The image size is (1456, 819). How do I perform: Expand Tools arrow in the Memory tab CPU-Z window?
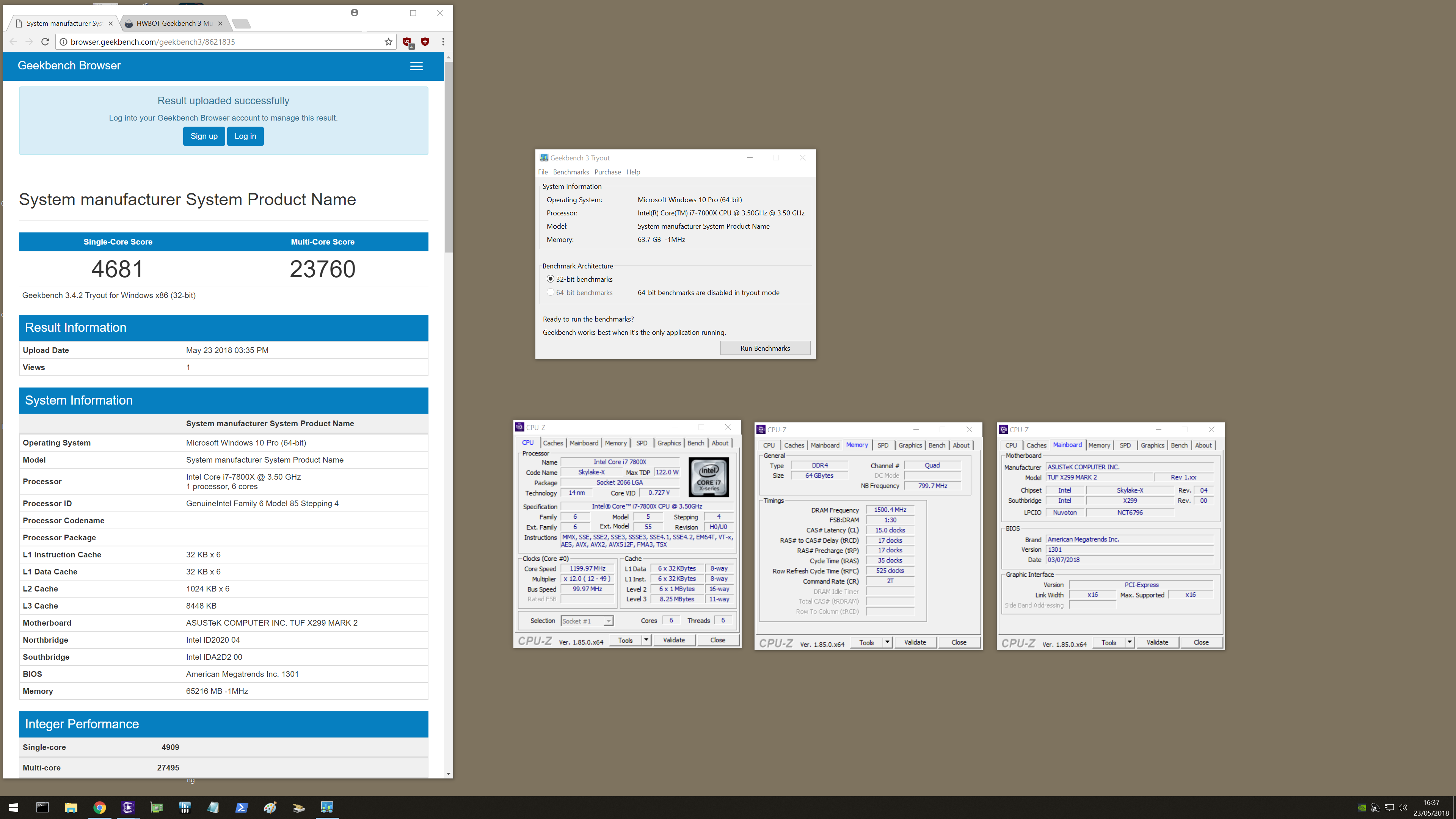(x=887, y=642)
